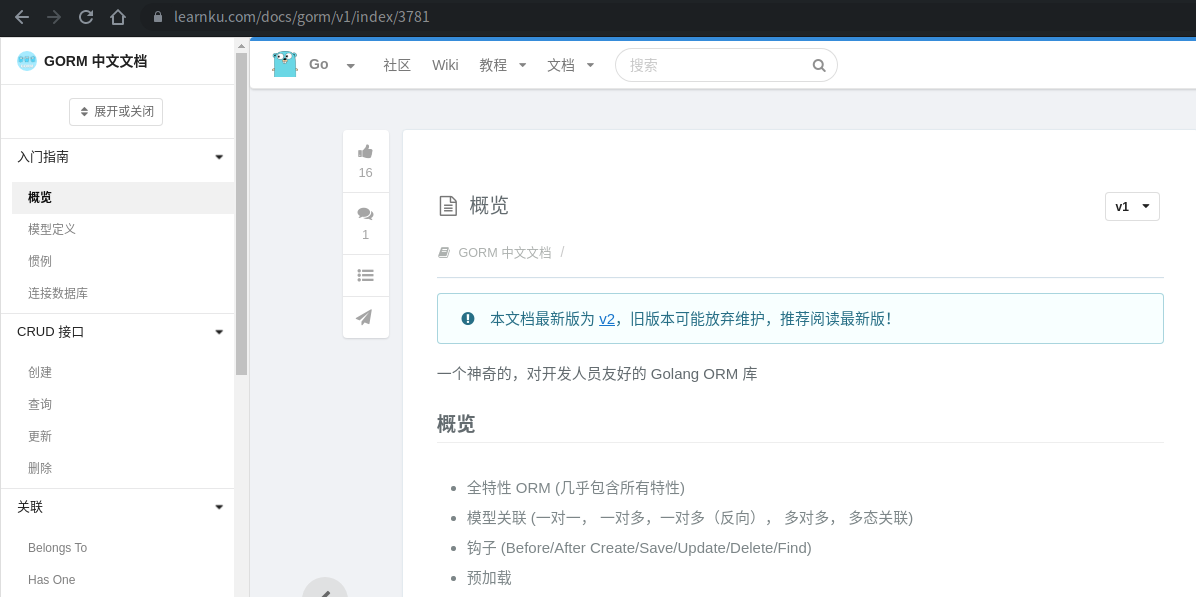This screenshot has height=597, width=1196.
Task: Click the search magnifier icon
Action: coord(819,65)
